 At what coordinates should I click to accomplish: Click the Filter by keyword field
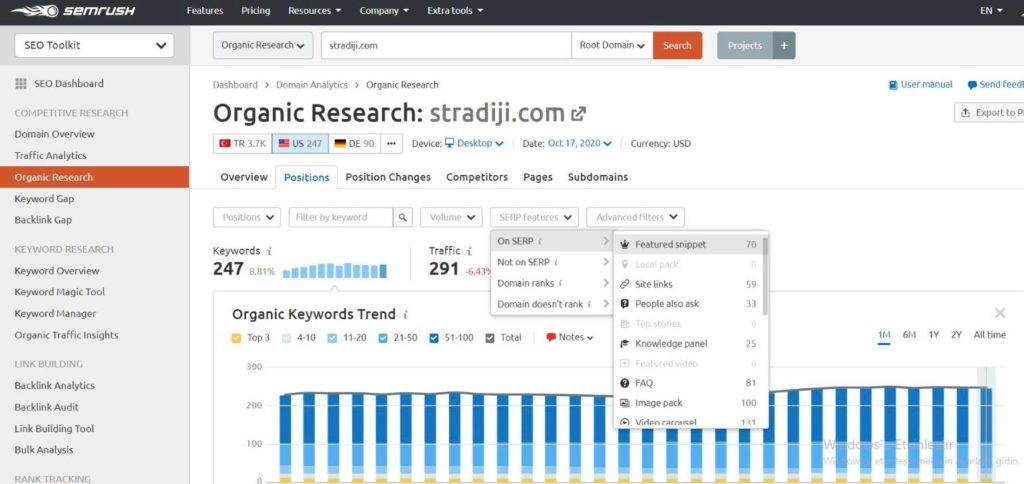pos(341,218)
